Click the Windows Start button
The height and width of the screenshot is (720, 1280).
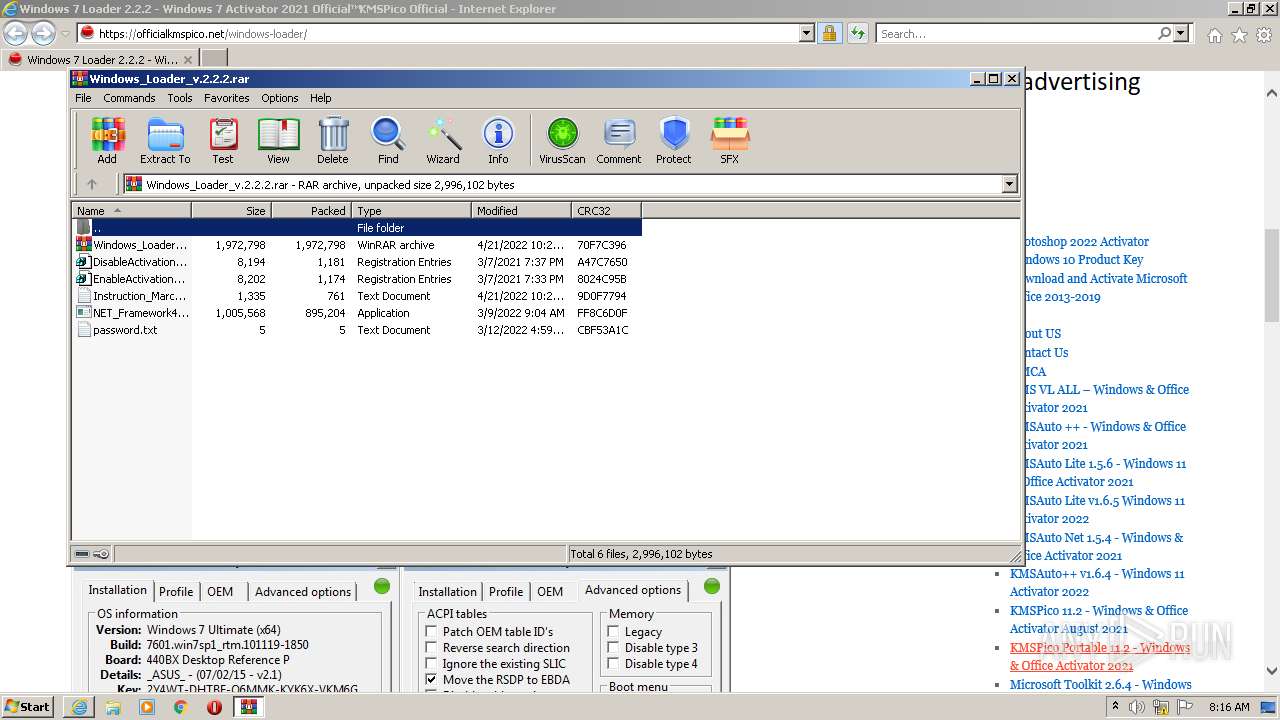(x=28, y=707)
